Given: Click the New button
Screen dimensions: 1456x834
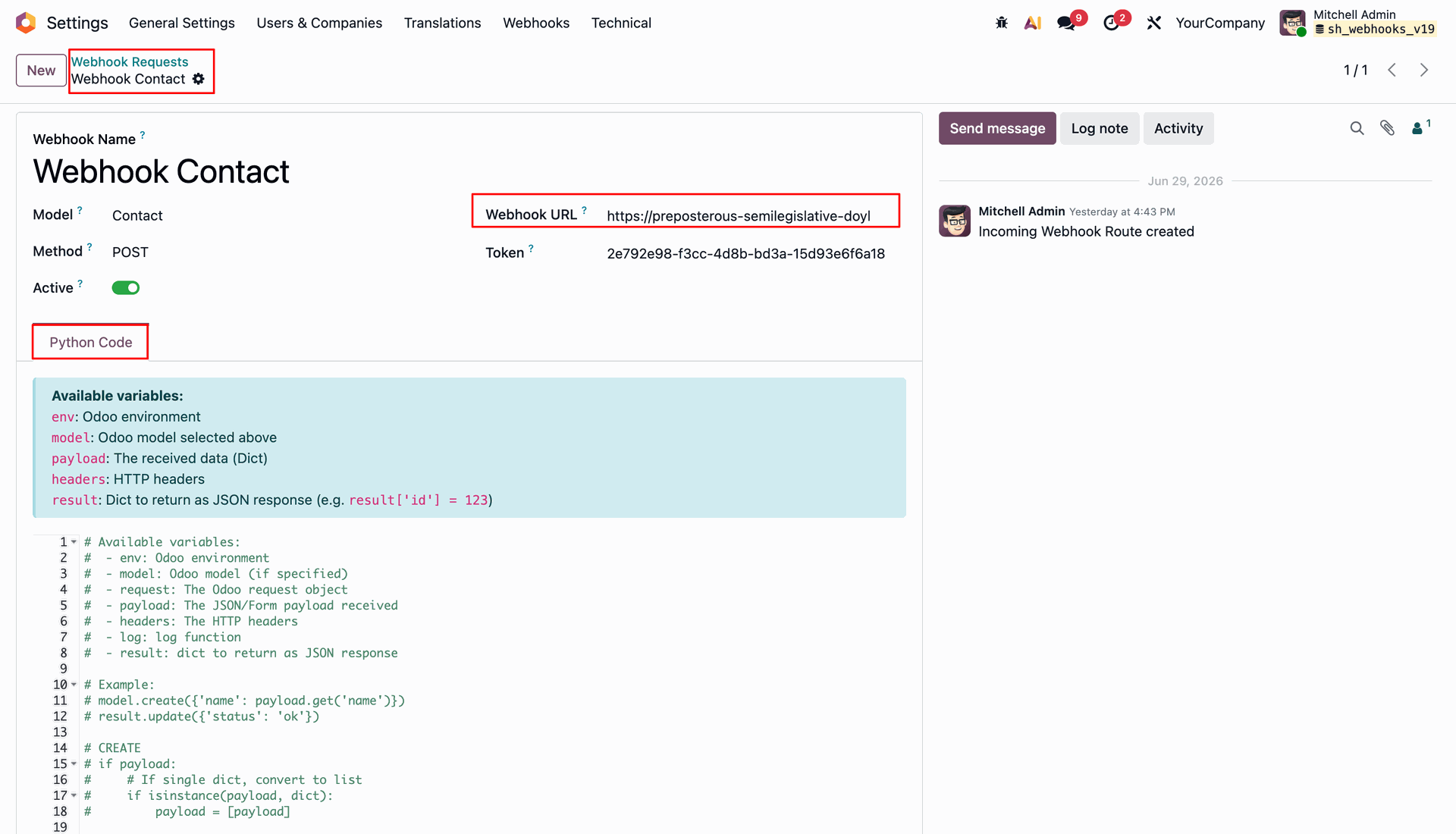Looking at the screenshot, I should tap(41, 71).
